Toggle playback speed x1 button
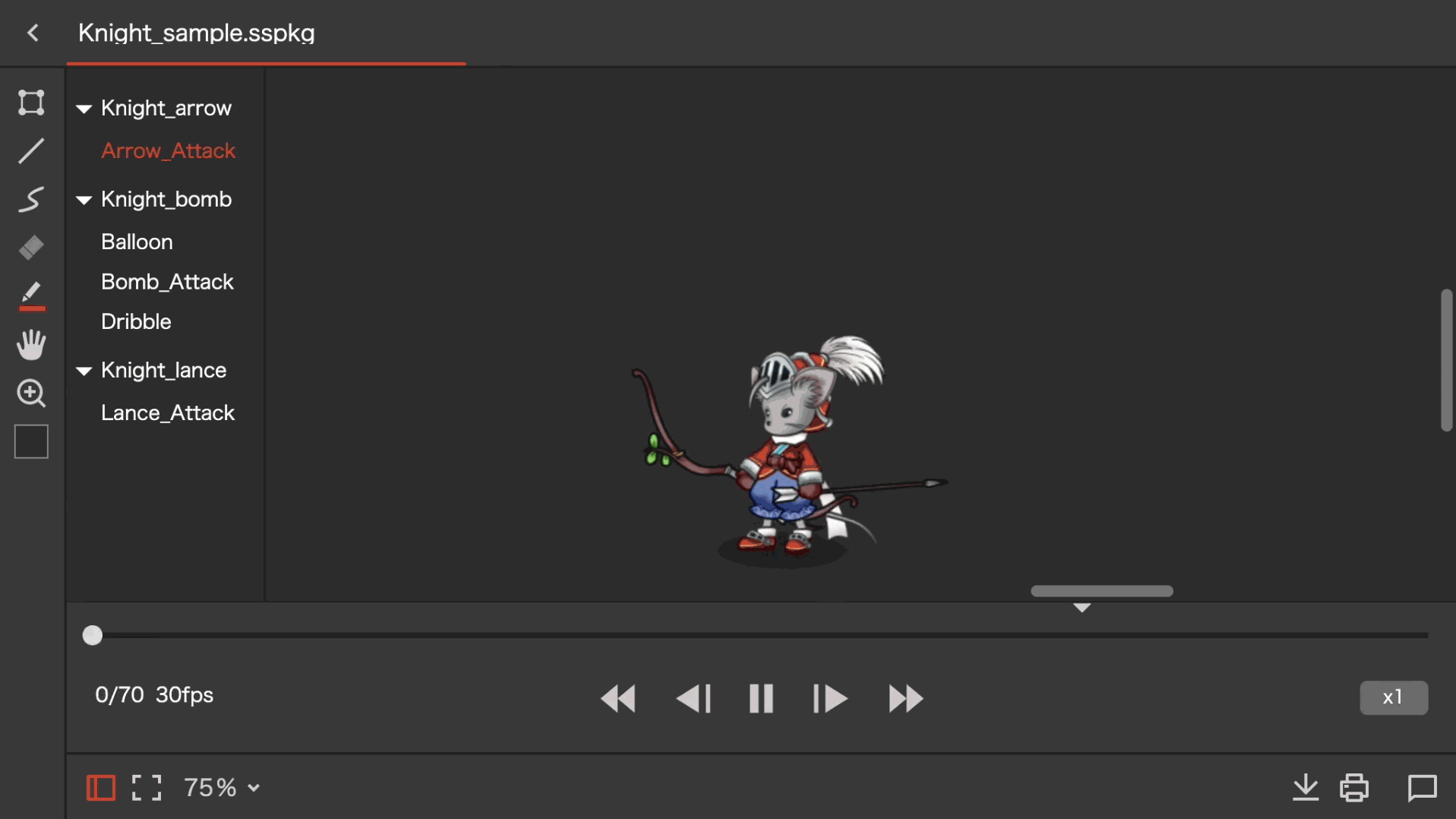 pyautogui.click(x=1393, y=697)
